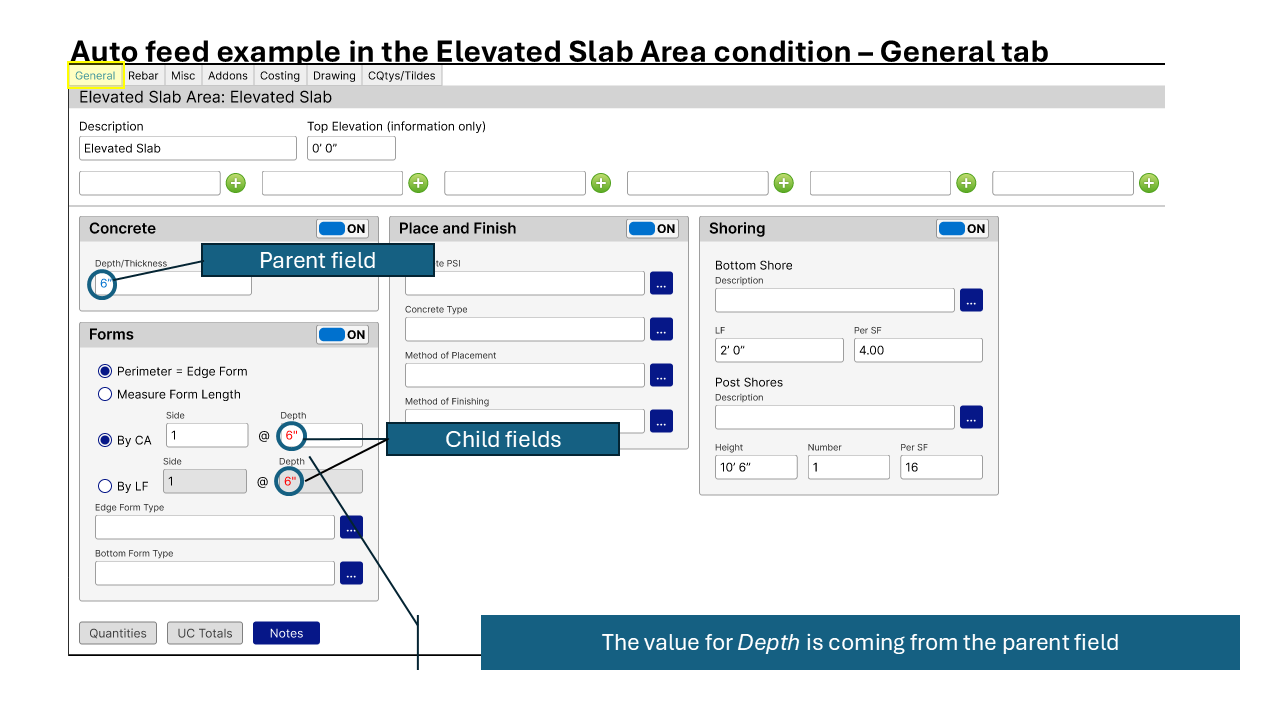Turn off the Place and Finish switch

pos(653,229)
